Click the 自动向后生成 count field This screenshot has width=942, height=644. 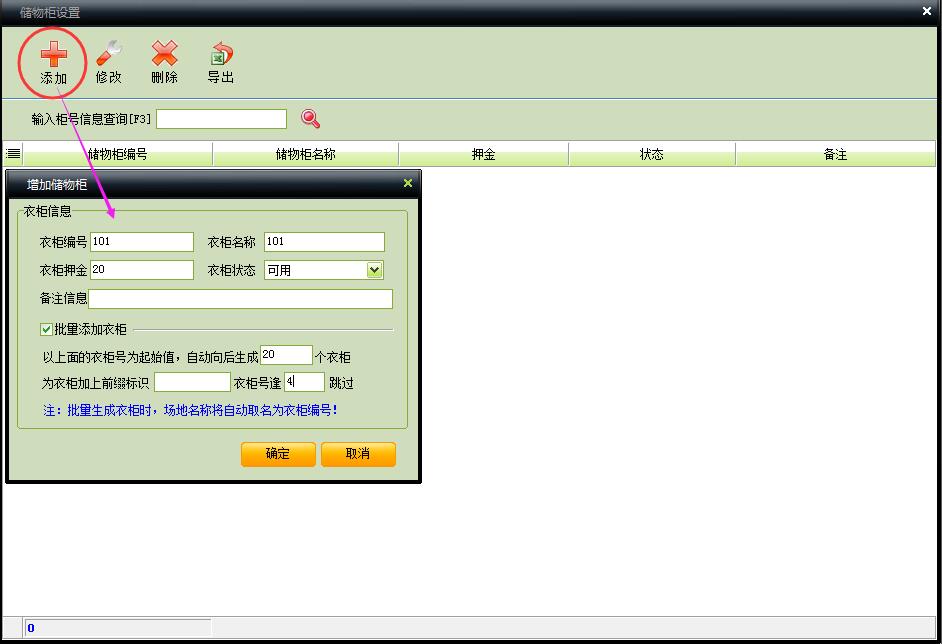tap(286, 355)
